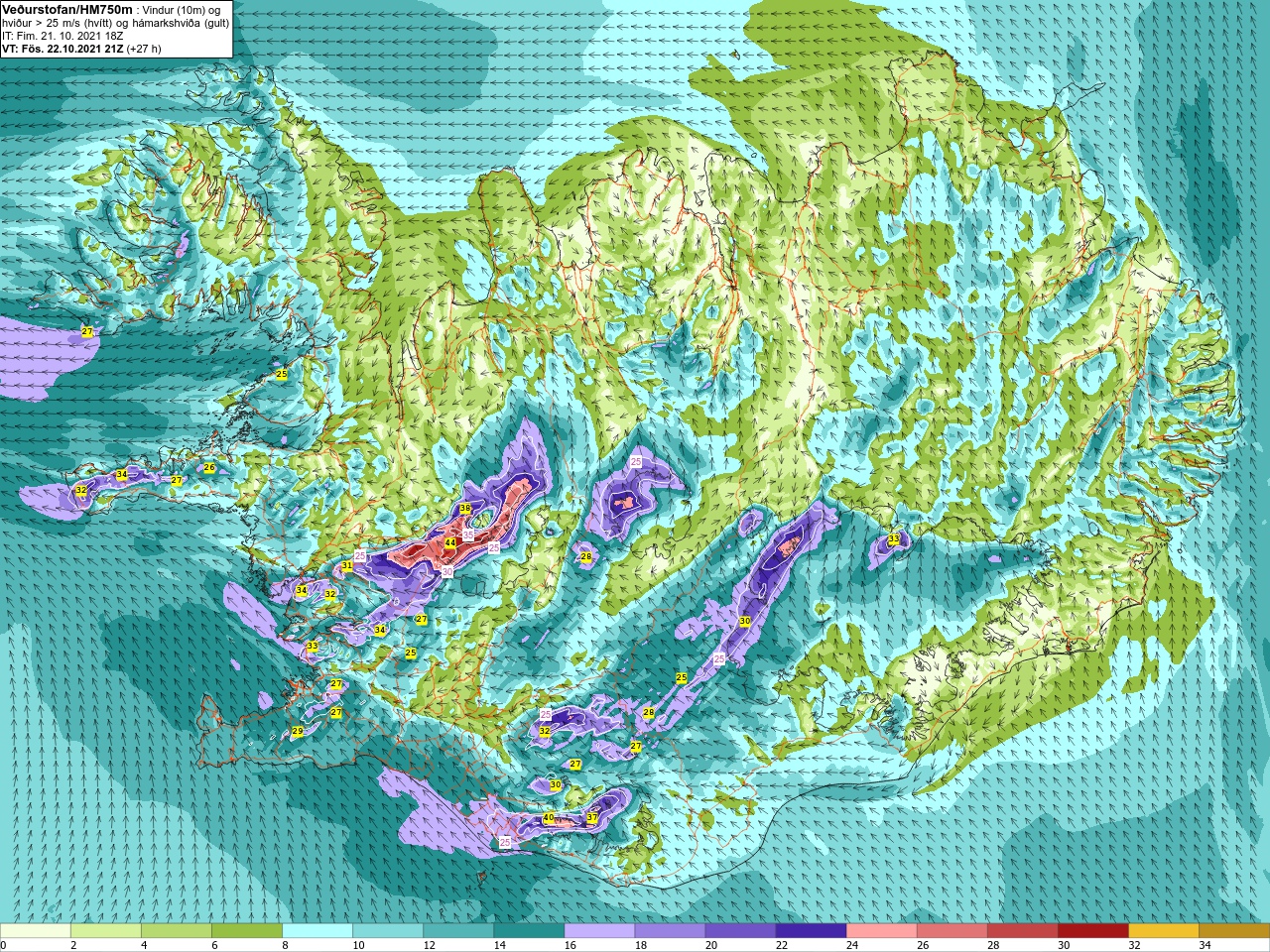Pick the 4–6 m/s light green swatch
The image size is (1270, 952).
coord(177,931)
